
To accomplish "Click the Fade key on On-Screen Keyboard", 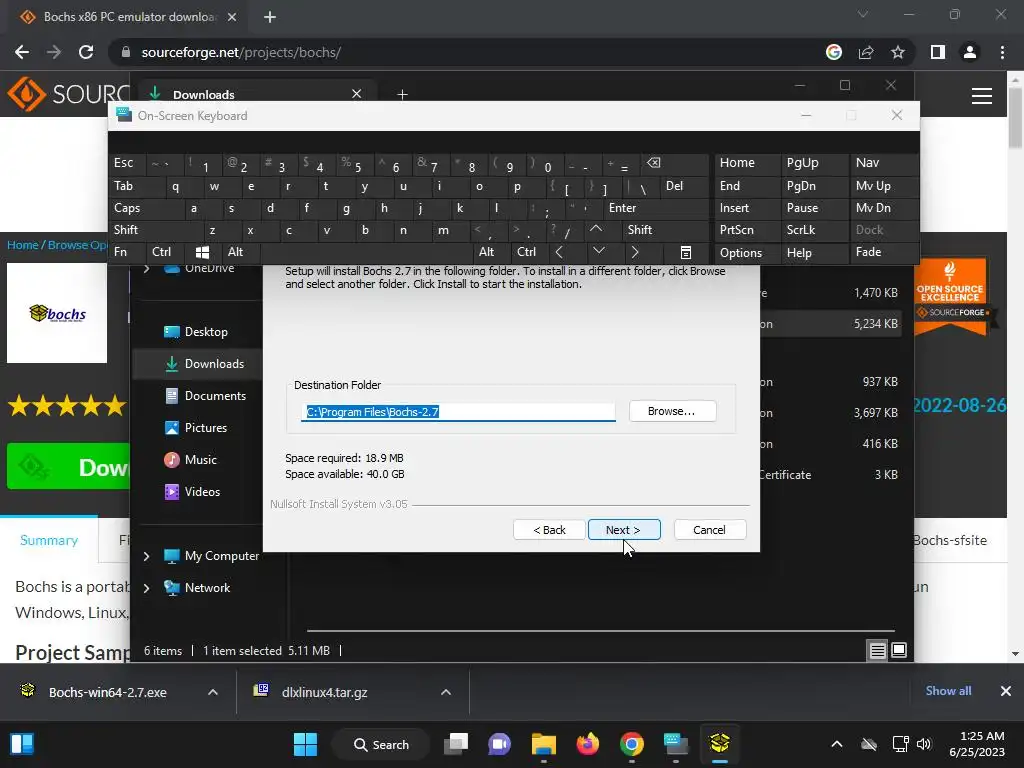I will [x=868, y=252].
